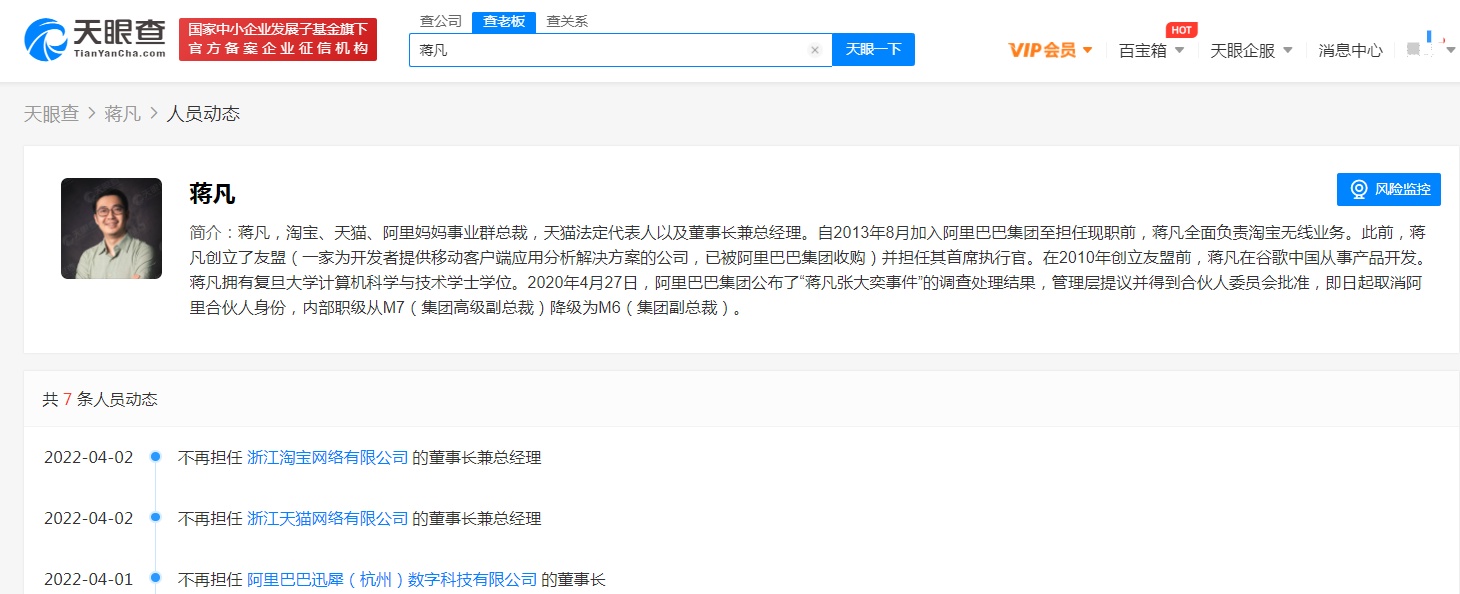Expand the 百宝箱 dropdown
This screenshot has height=594, width=1460.
tap(1152, 50)
